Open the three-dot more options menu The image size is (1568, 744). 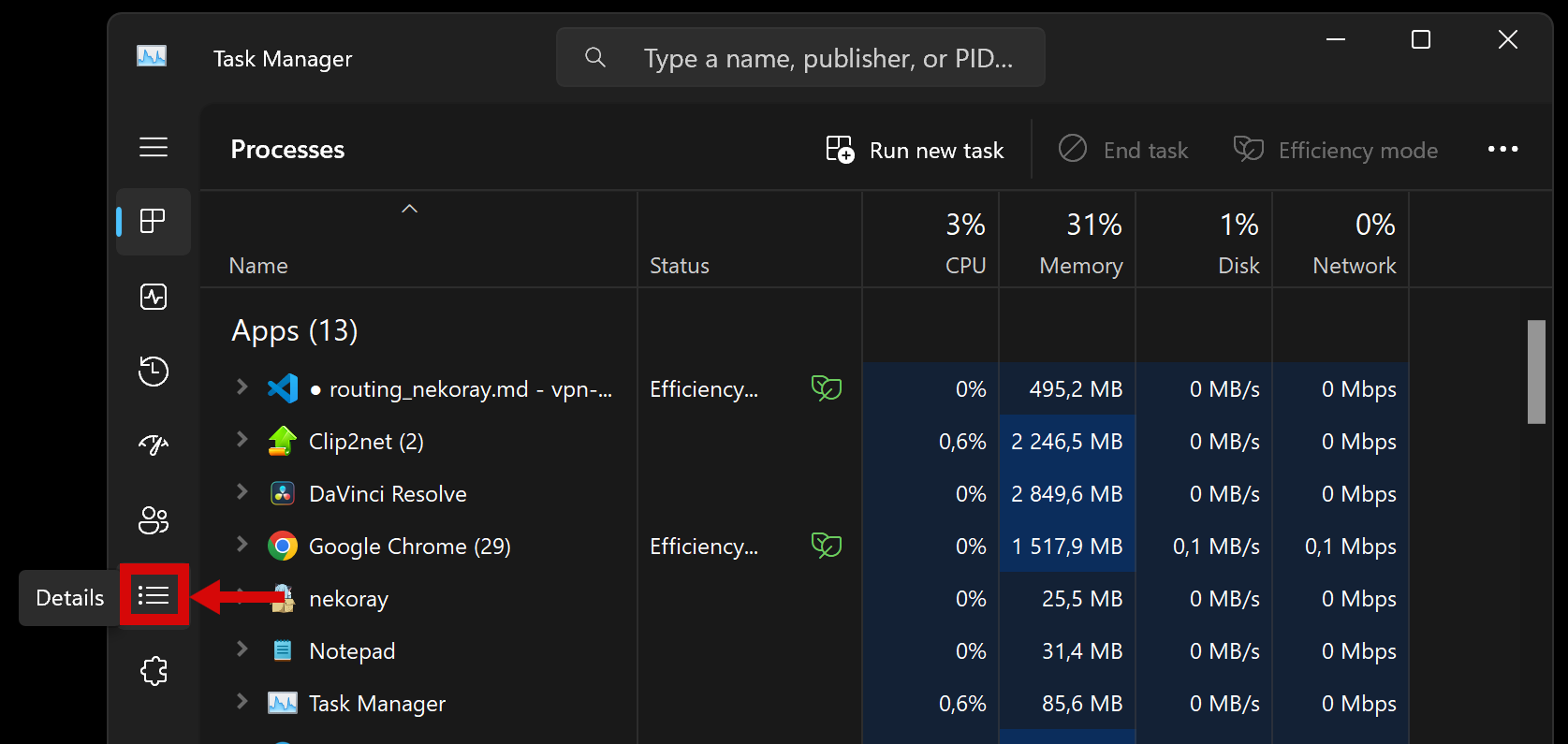click(1502, 150)
